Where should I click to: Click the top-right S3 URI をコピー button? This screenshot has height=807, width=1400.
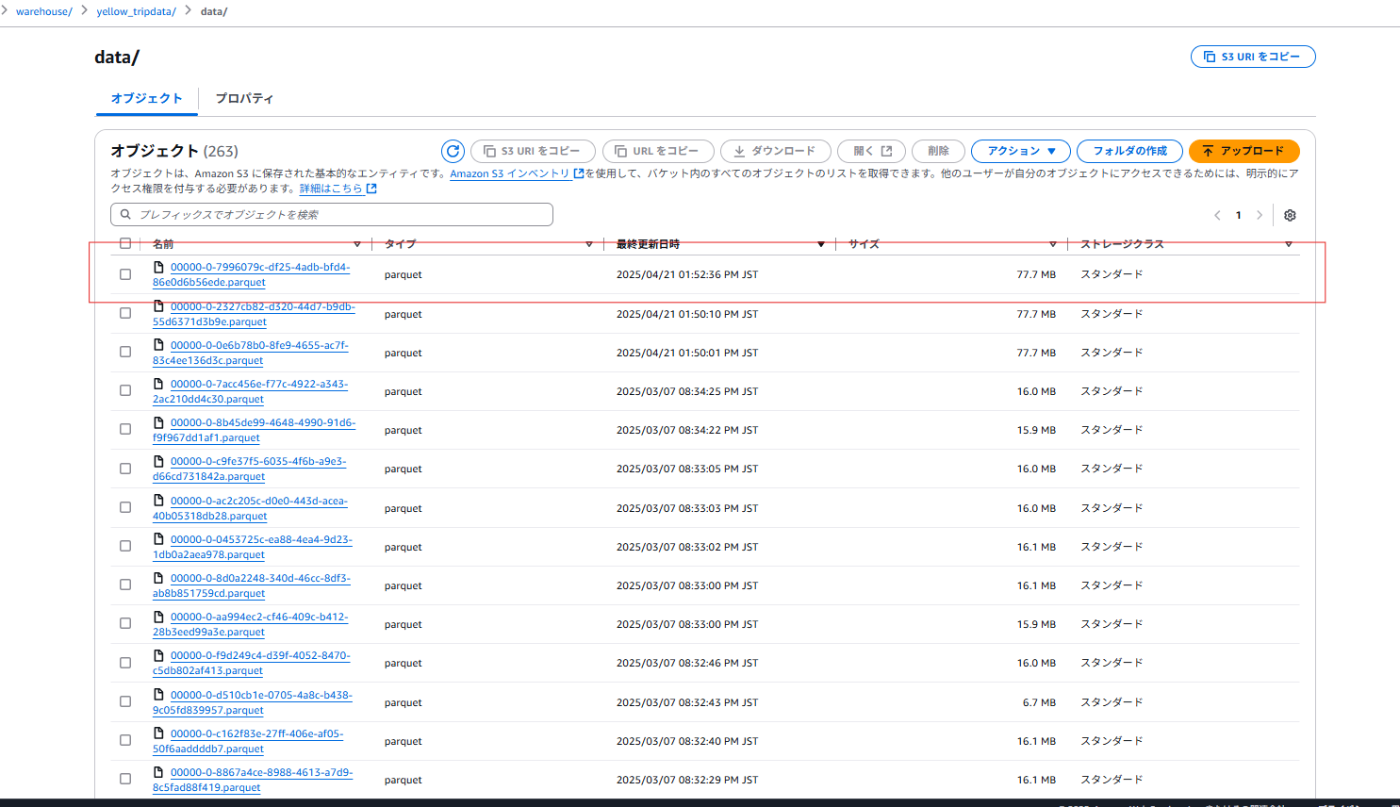[x=1253, y=57]
